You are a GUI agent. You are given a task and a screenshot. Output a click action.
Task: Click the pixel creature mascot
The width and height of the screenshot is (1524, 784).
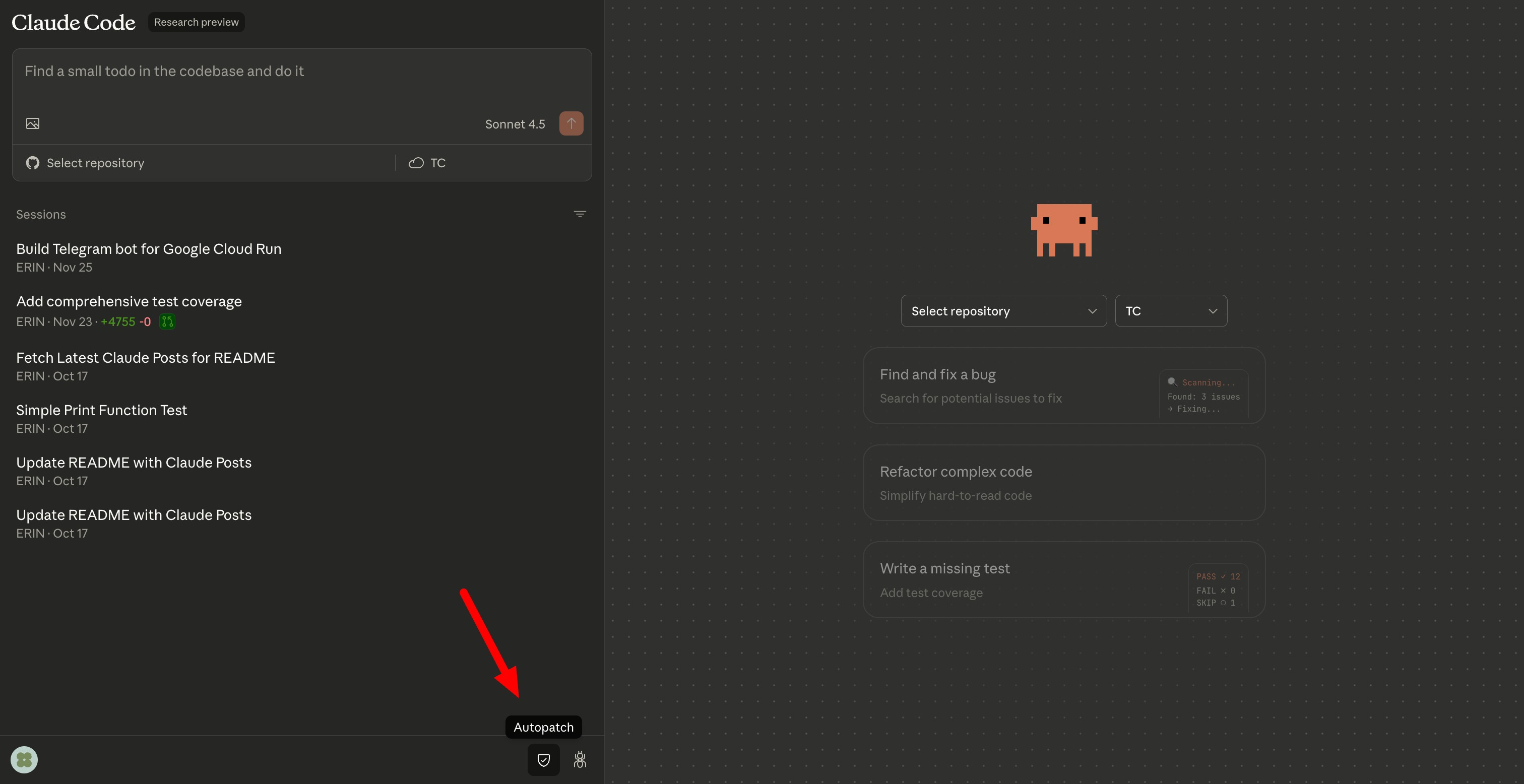pyautogui.click(x=1064, y=230)
